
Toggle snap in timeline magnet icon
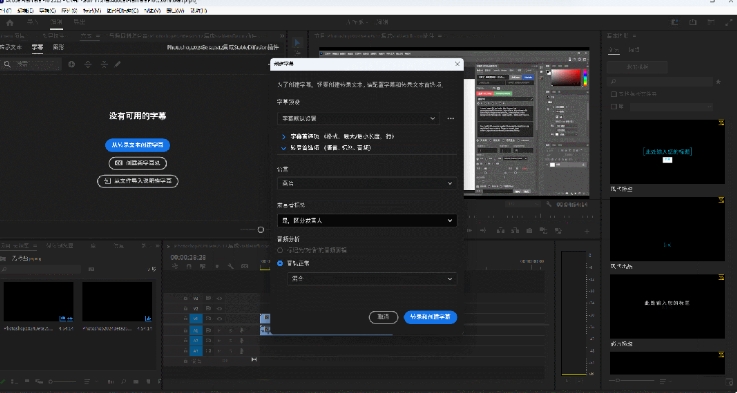188,267
